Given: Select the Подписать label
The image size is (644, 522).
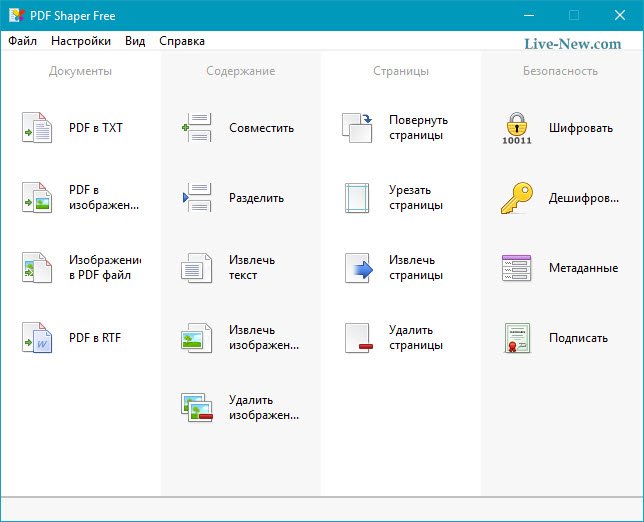Looking at the screenshot, I should pos(578,338).
